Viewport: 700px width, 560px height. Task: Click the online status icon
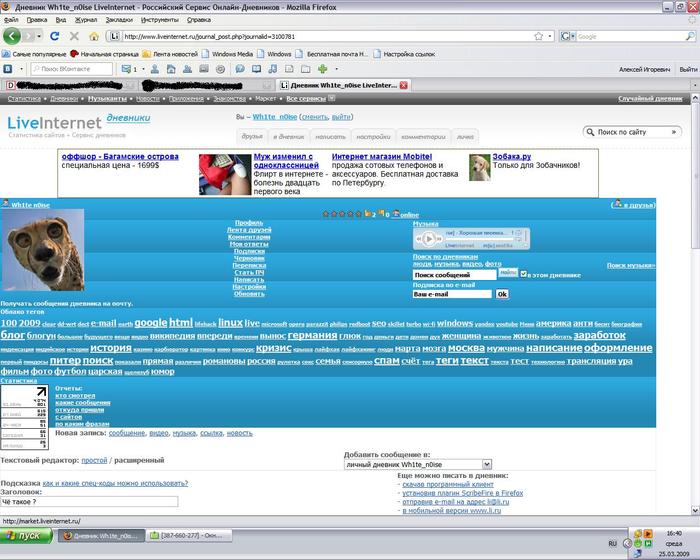pos(396,214)
